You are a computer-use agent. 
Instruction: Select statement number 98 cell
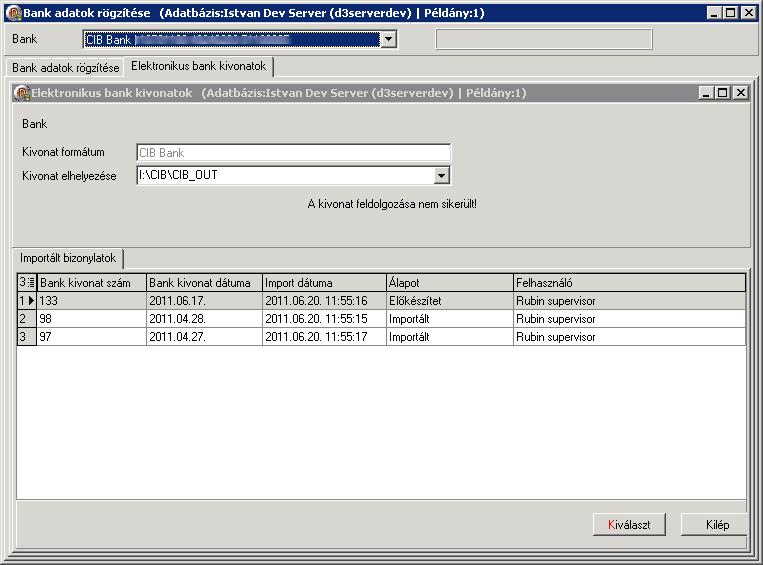[91, 319]
